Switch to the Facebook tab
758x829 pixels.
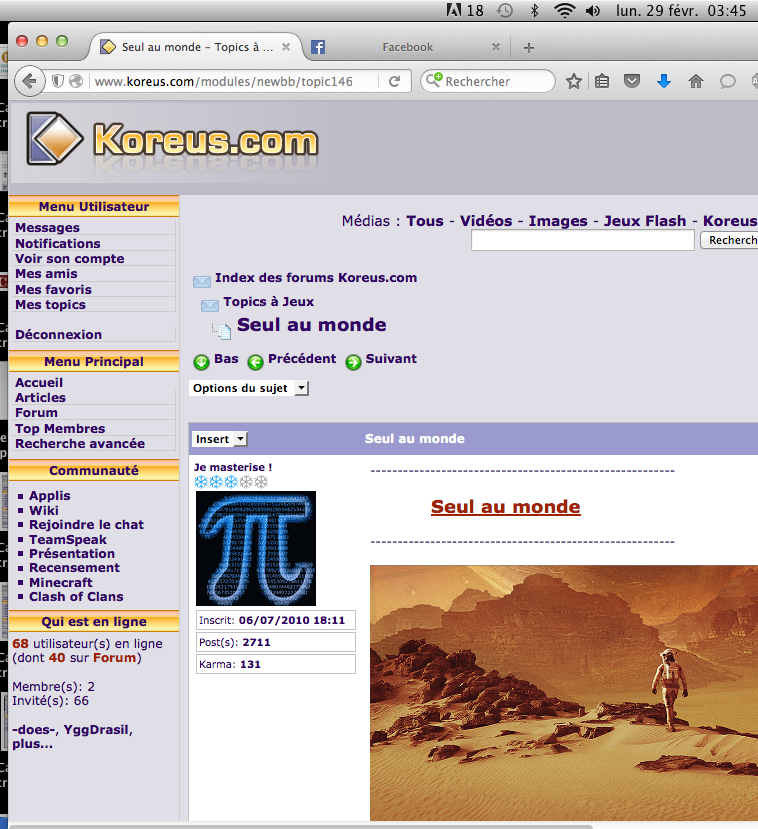(406, 47)
